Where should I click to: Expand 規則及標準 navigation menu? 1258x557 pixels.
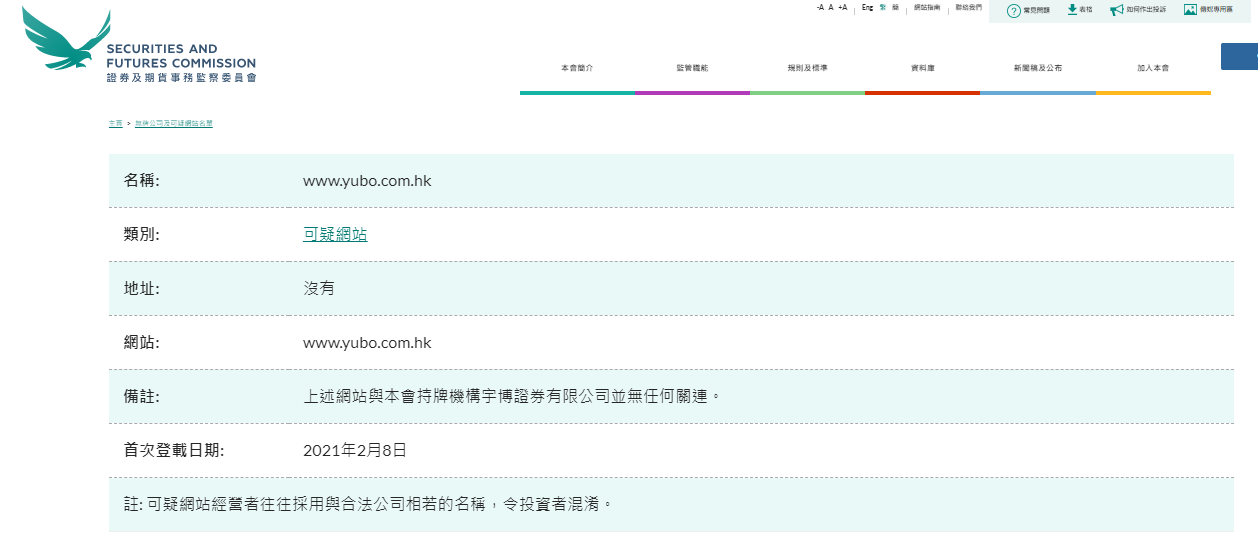807,68
